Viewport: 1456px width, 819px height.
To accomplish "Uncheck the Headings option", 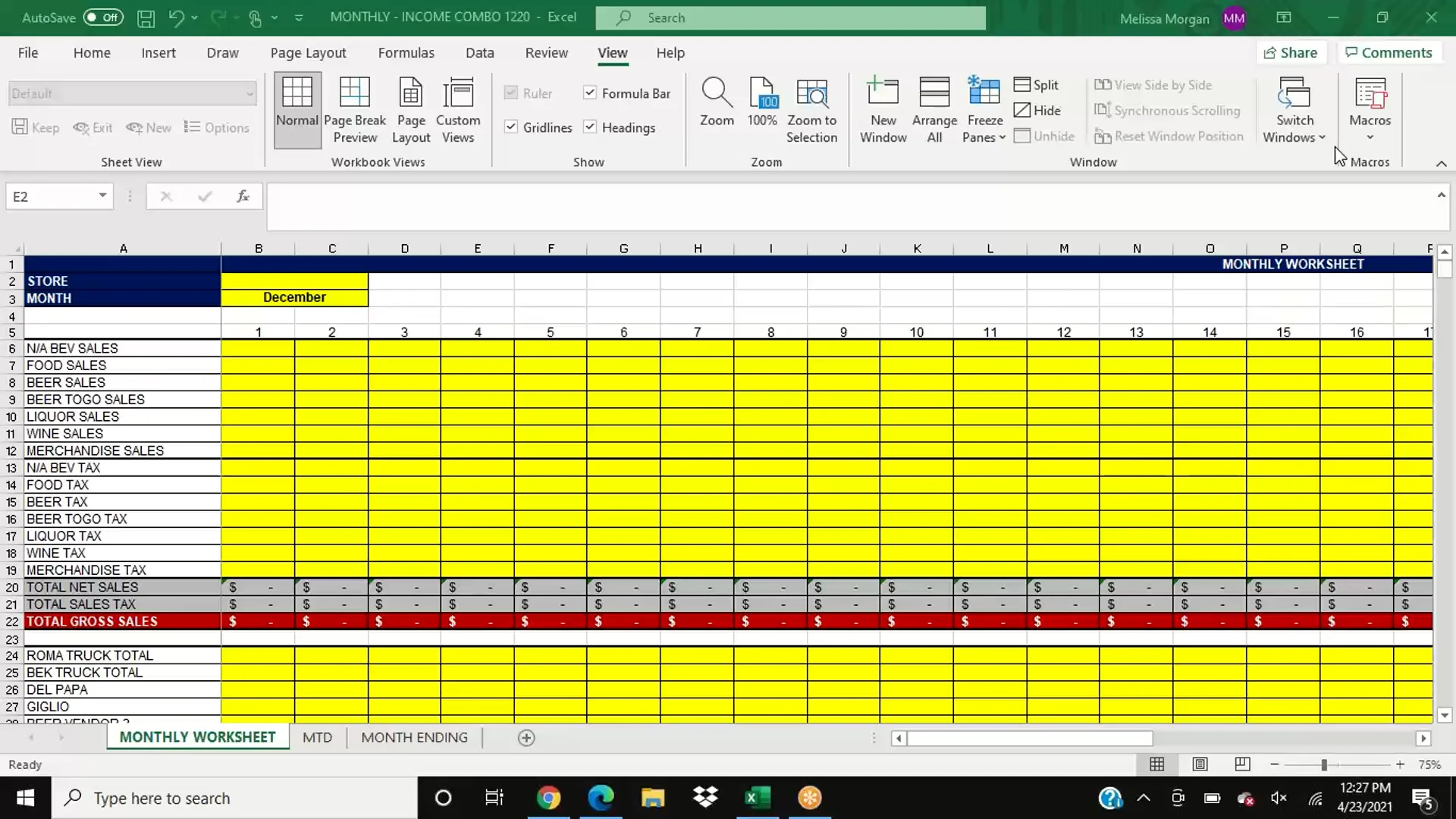I will point(590,127).
